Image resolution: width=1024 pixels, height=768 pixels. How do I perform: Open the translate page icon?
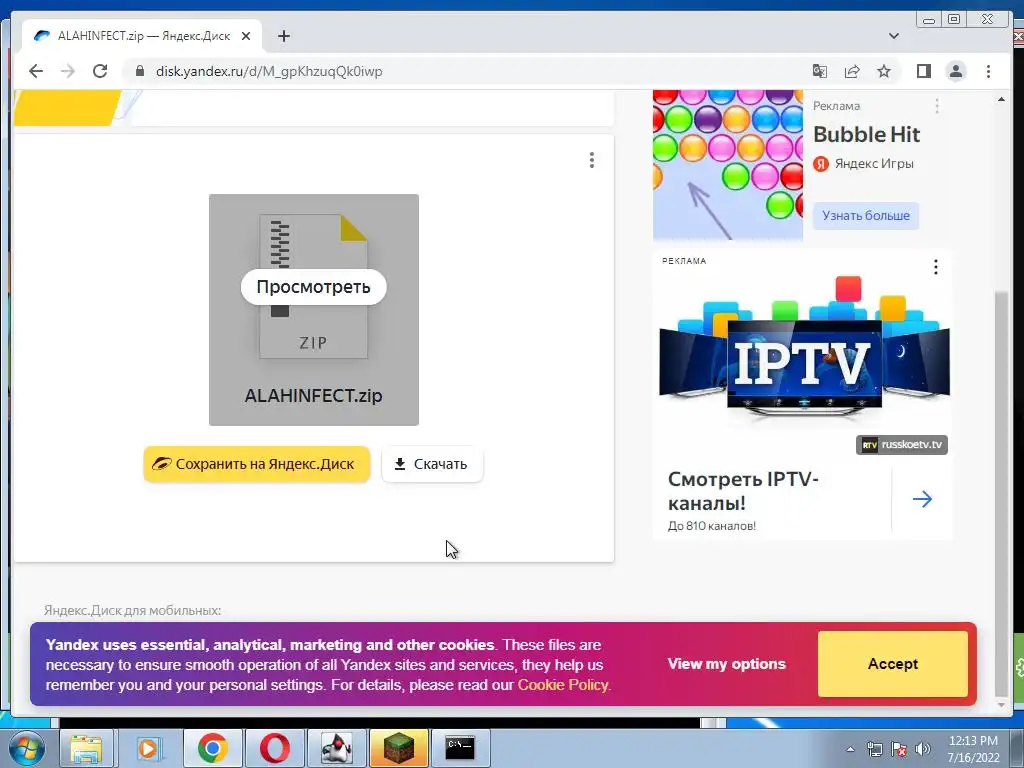click(820, 71)
